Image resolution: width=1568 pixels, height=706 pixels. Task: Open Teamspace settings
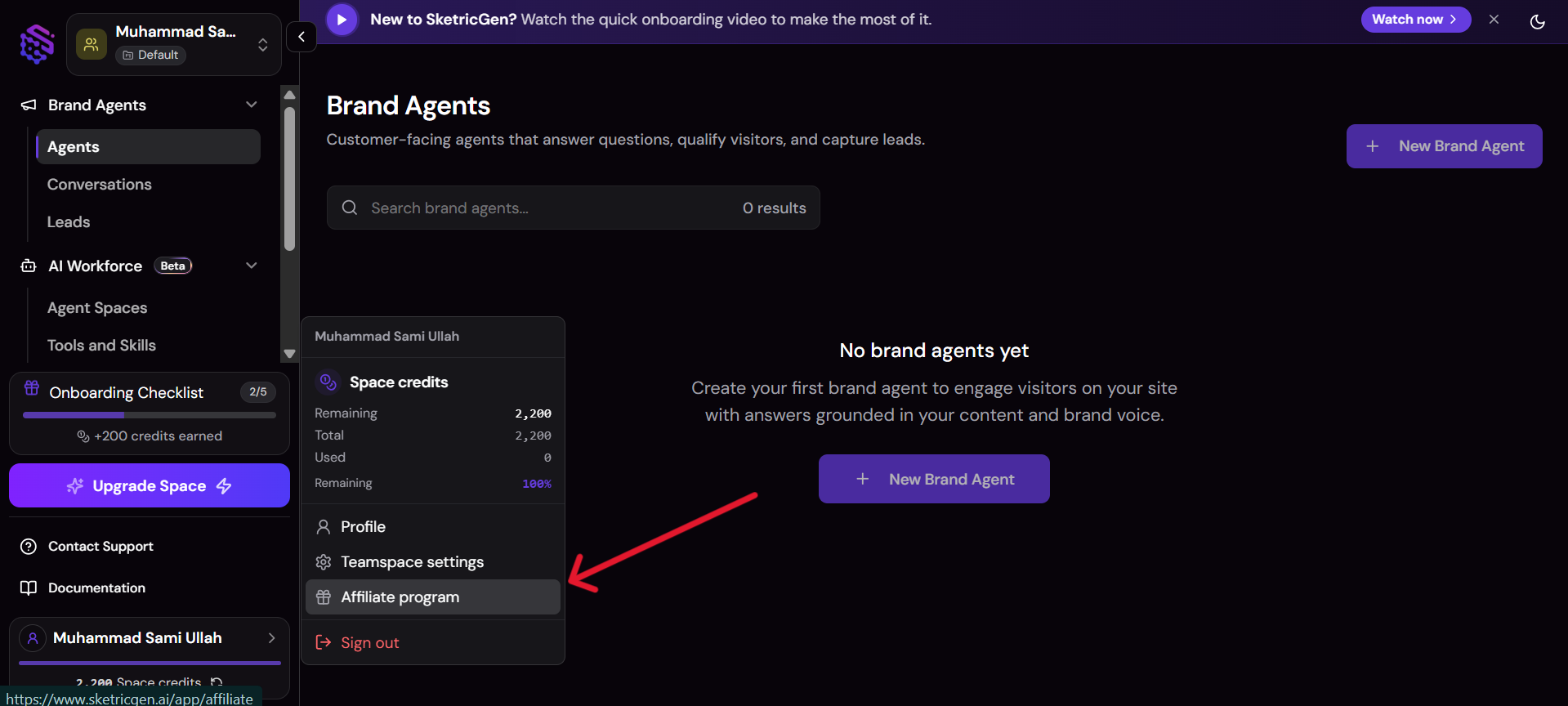tap(433, 562)
